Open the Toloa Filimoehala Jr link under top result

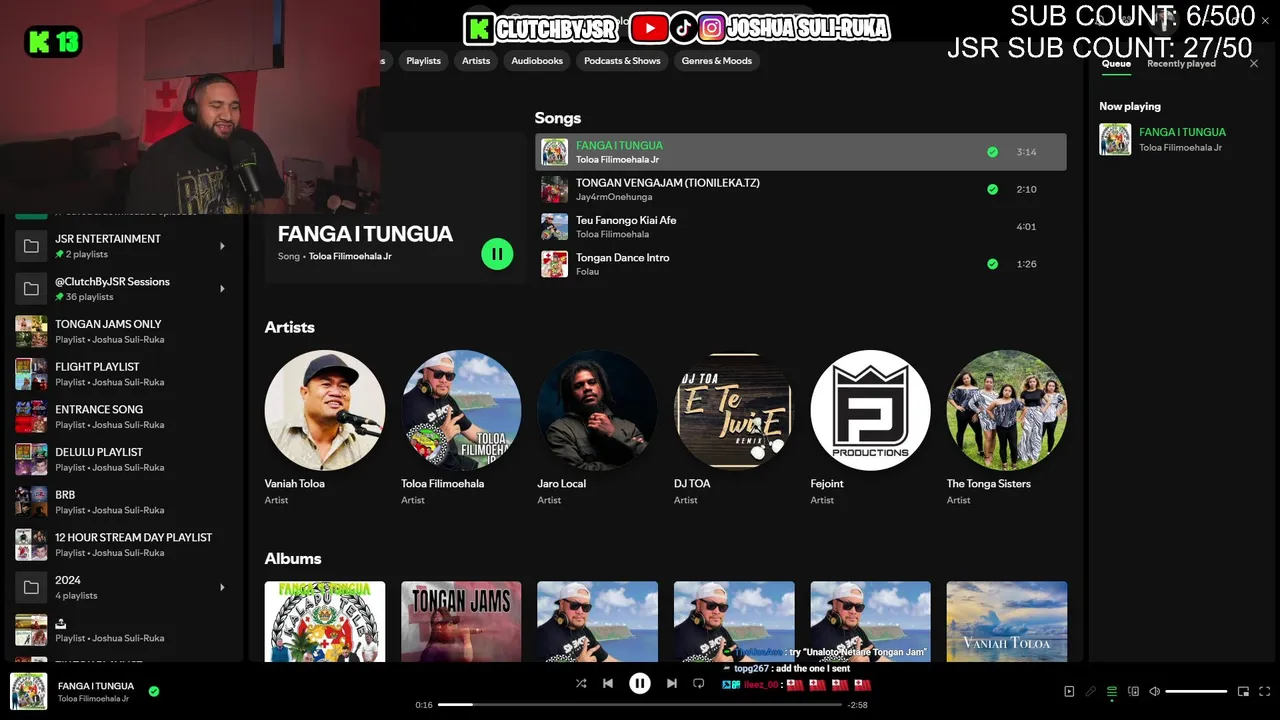click(x=350, y=257)
